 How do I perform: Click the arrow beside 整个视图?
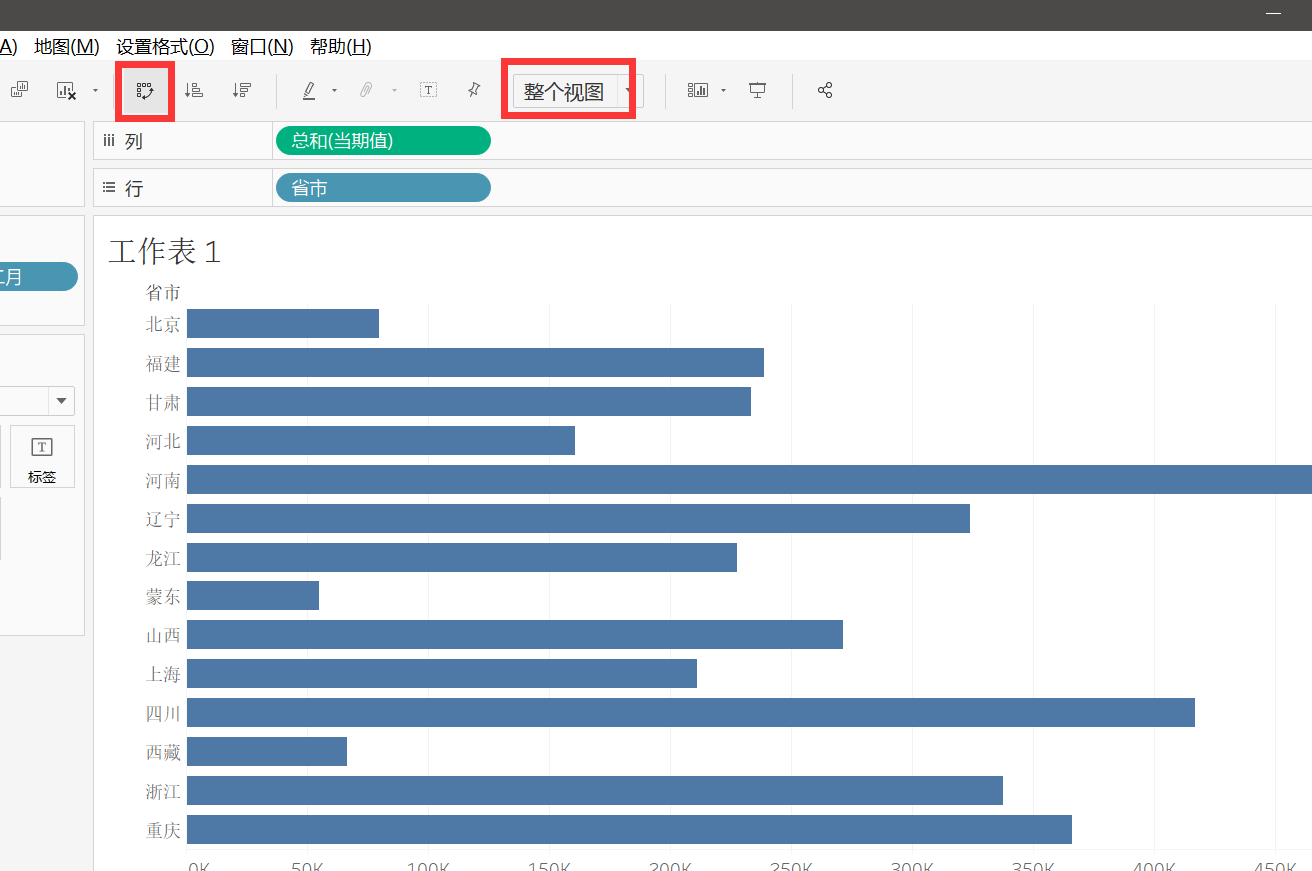pyautogui.click(x=629, y=91)
